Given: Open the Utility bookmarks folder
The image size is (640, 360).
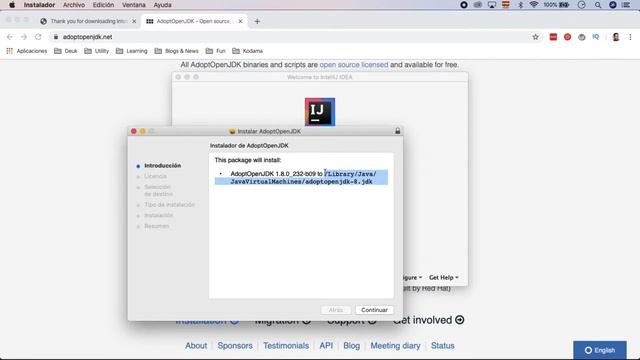Looking at the screenshot, I should click(97, 51).
